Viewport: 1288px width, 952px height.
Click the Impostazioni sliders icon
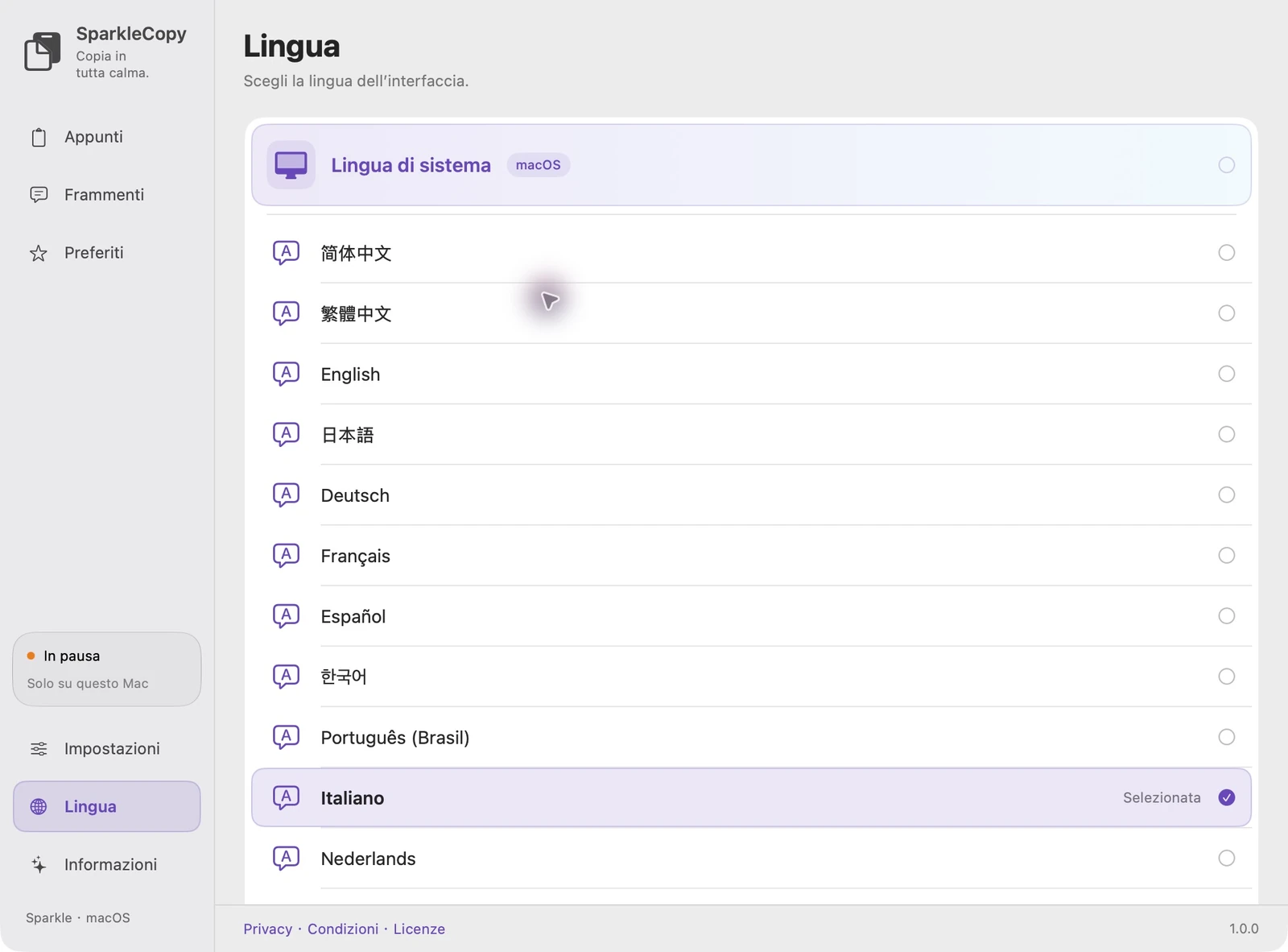39,749
